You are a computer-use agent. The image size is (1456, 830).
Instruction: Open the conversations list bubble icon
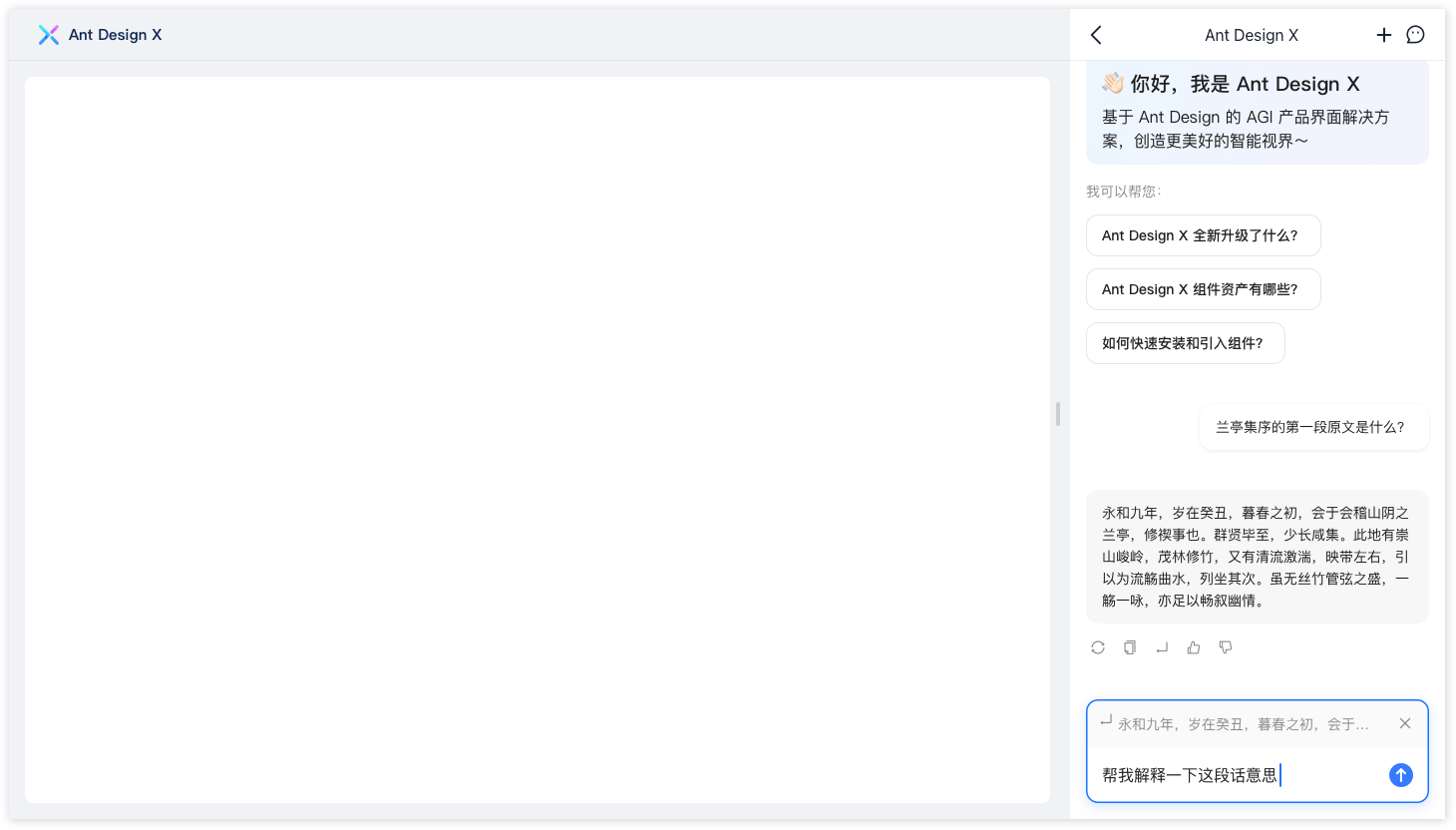pyautogui.click(x=1415, y=35)
